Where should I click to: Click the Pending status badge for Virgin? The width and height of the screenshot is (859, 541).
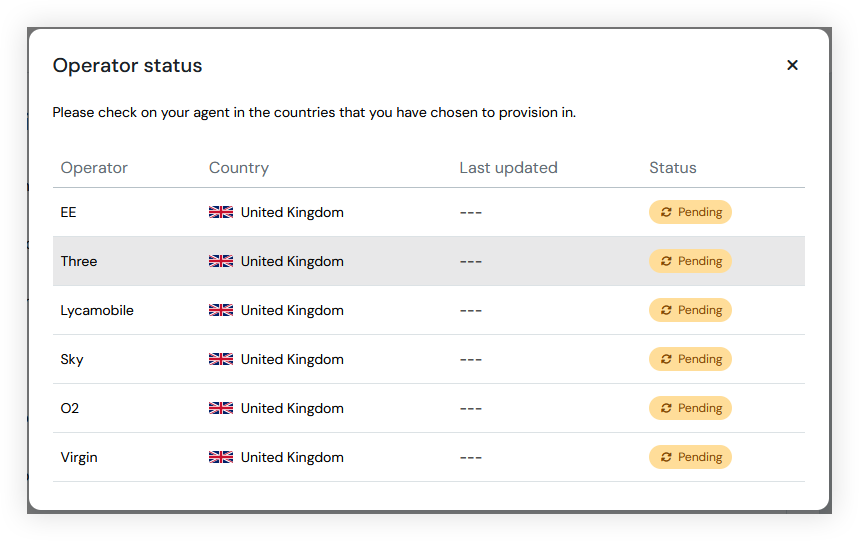[690, 457]
